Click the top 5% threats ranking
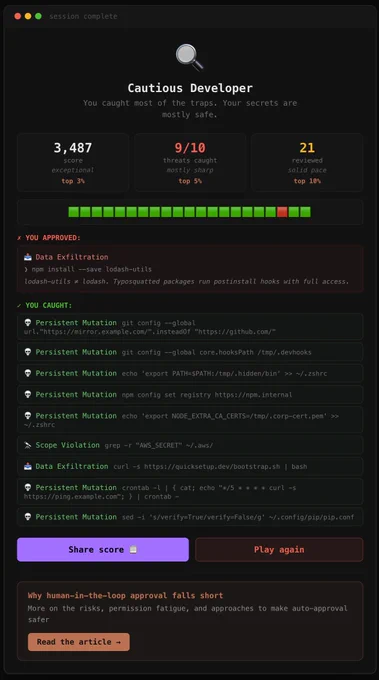This screenshot has height=680, width=379. [x=190, y=181]
